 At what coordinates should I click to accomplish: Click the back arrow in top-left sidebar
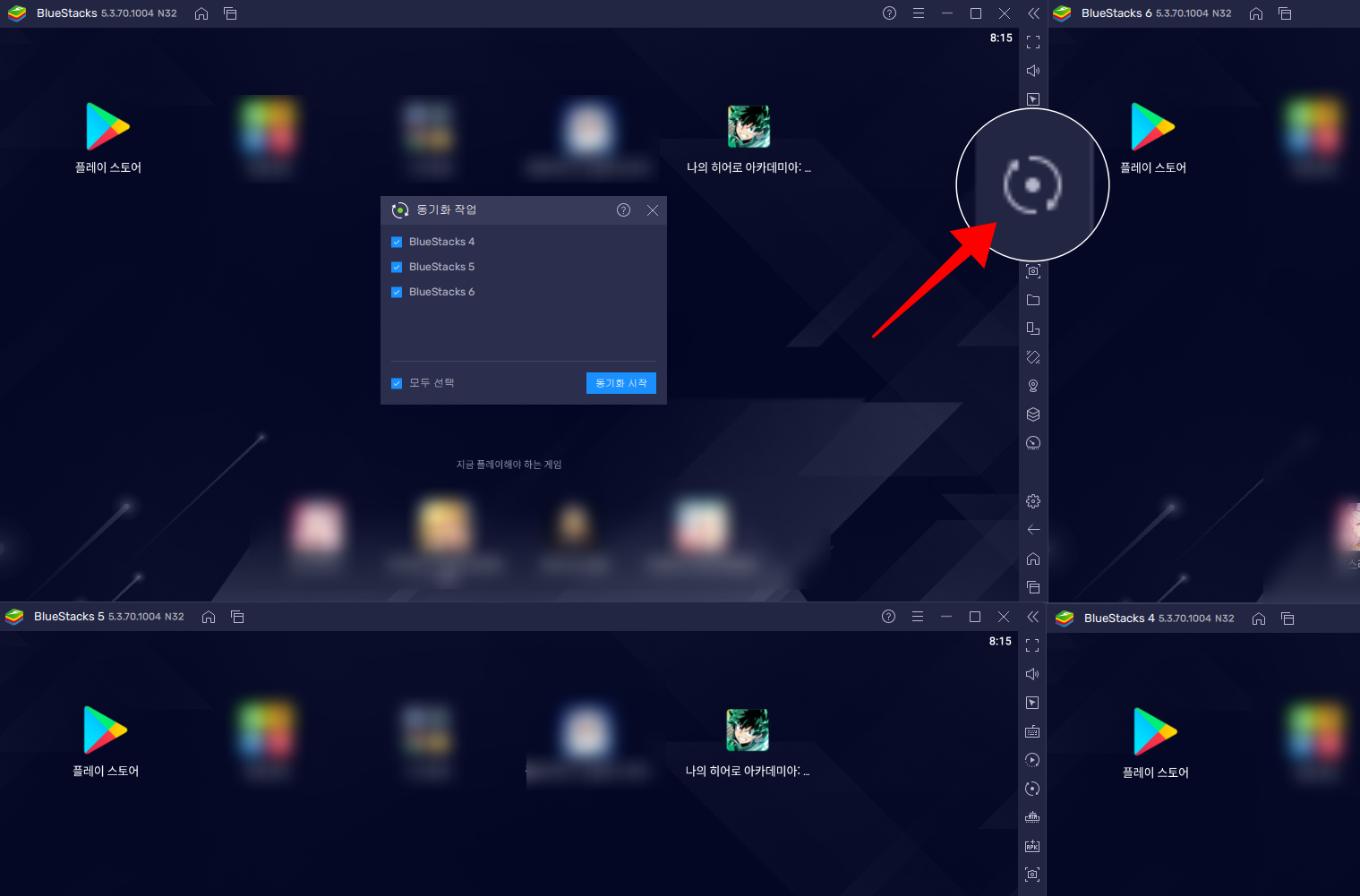tap(1033, 530)
